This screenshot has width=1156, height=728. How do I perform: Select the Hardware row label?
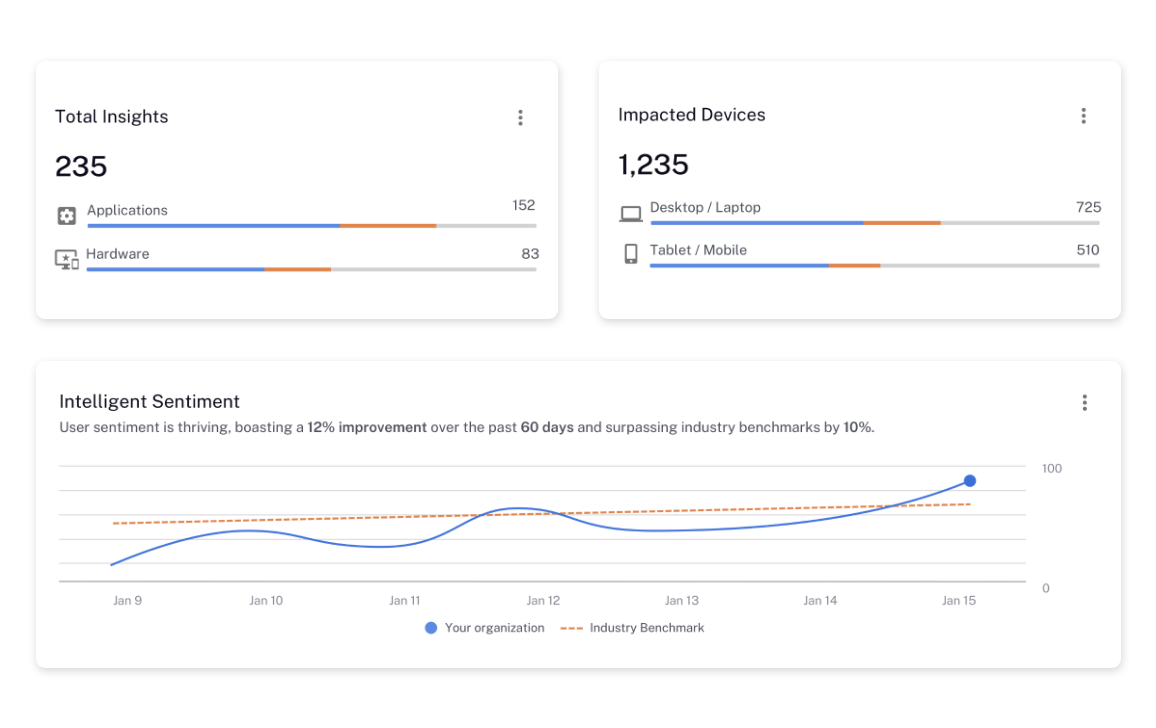coord(117,254)
